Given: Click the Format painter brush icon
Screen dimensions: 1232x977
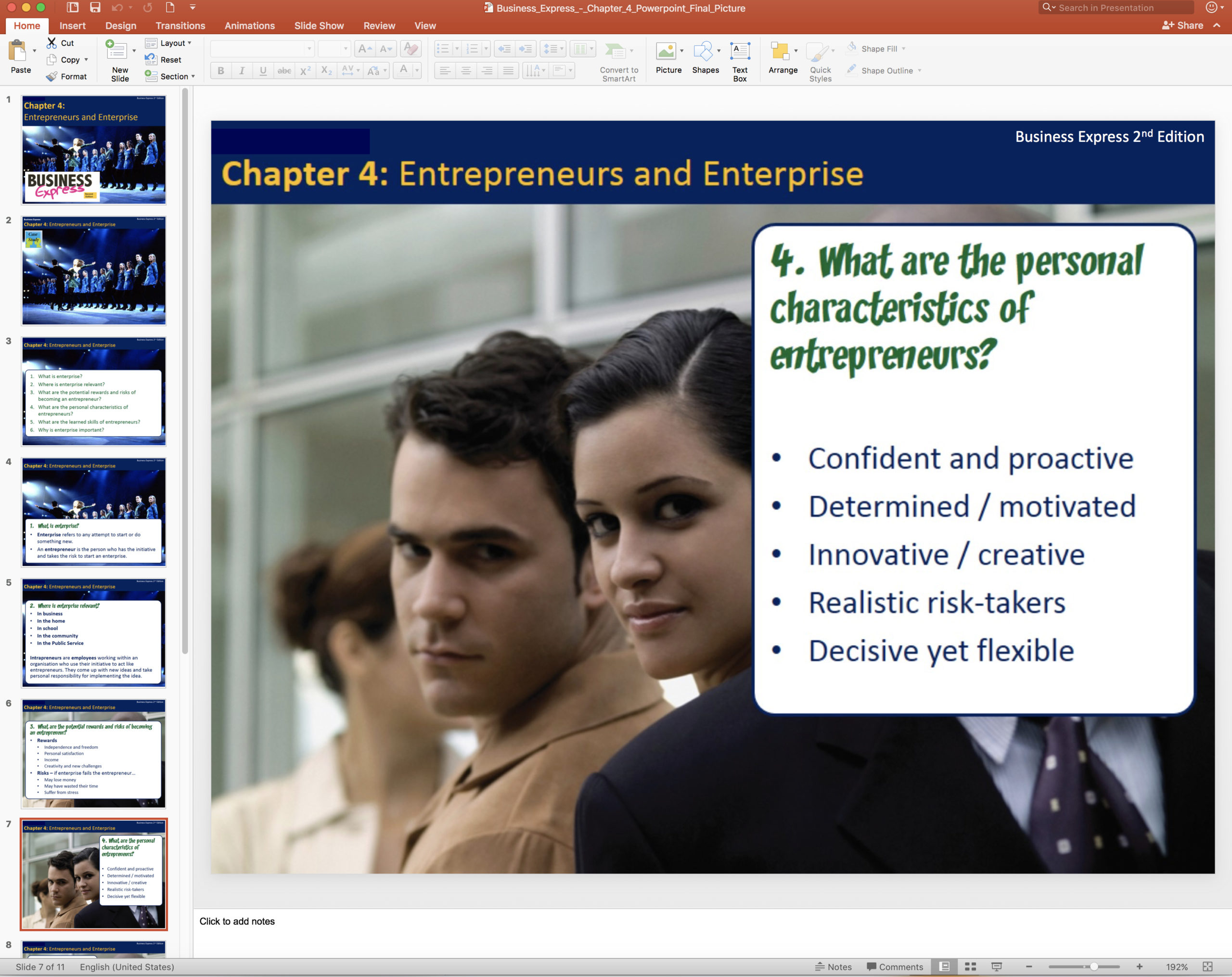Looking at the screenshot, I should click(51, 76).
